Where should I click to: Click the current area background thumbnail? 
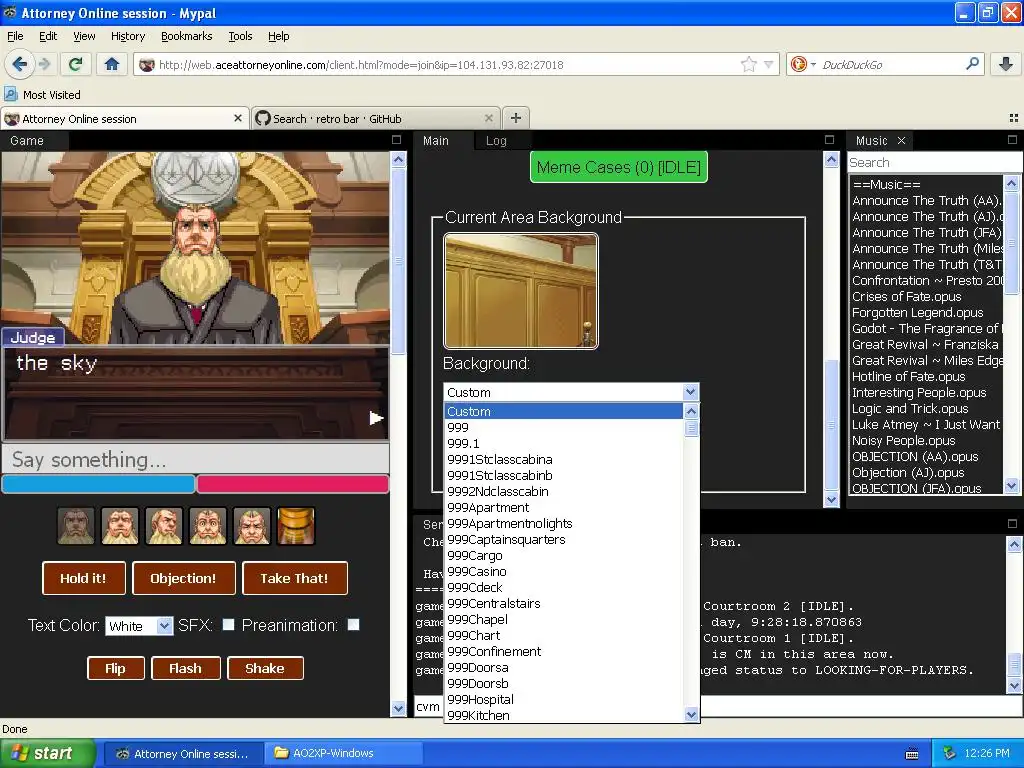pyautogui.click(x=520, y=291)
